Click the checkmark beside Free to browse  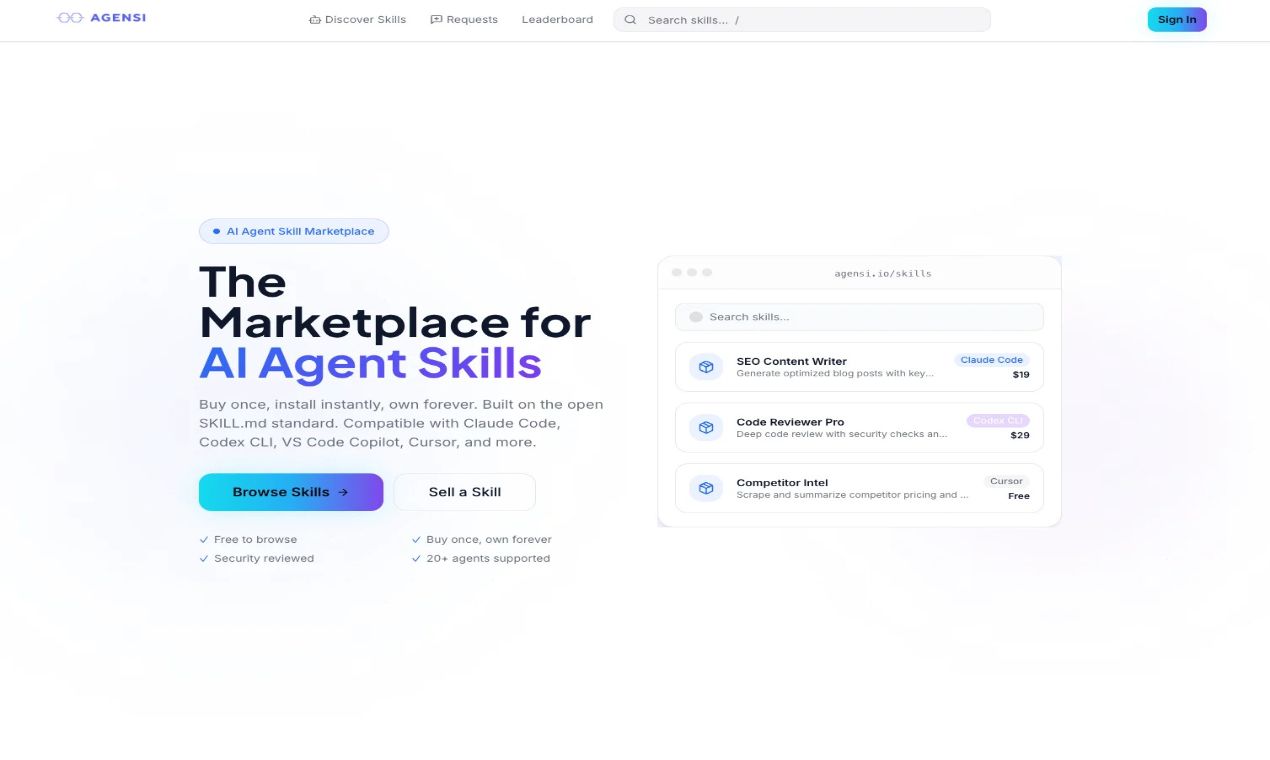pos(204,539)
